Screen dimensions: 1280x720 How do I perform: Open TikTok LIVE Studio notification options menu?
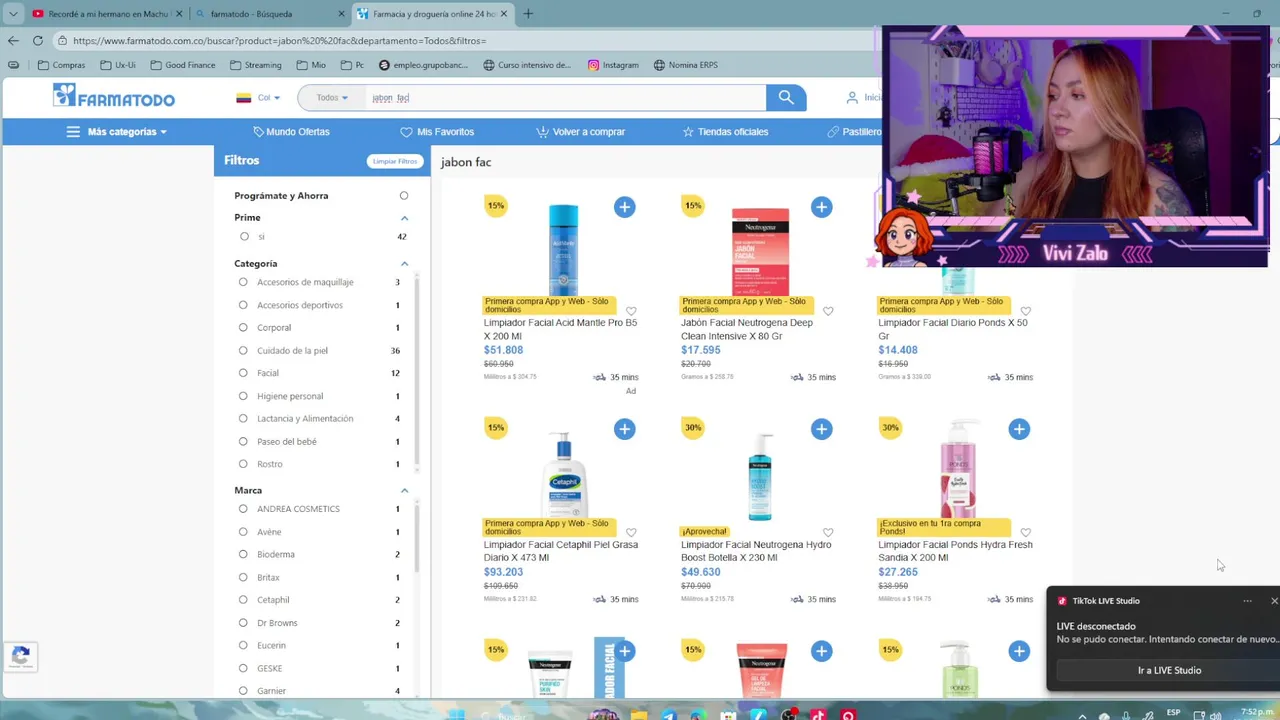click(1247, 601)
